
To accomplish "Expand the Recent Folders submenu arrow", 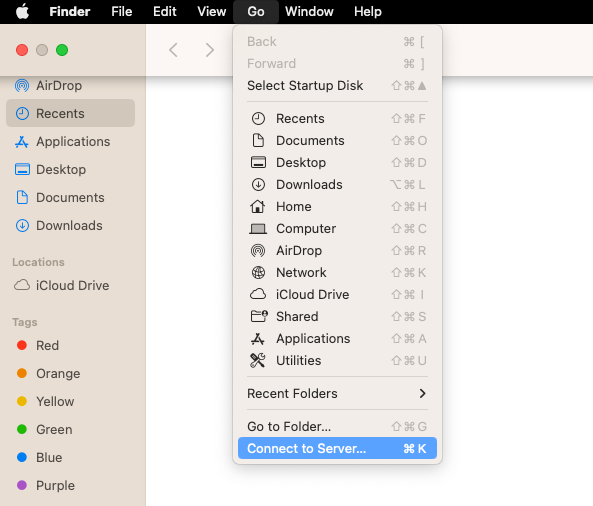I will coord(422,394).
